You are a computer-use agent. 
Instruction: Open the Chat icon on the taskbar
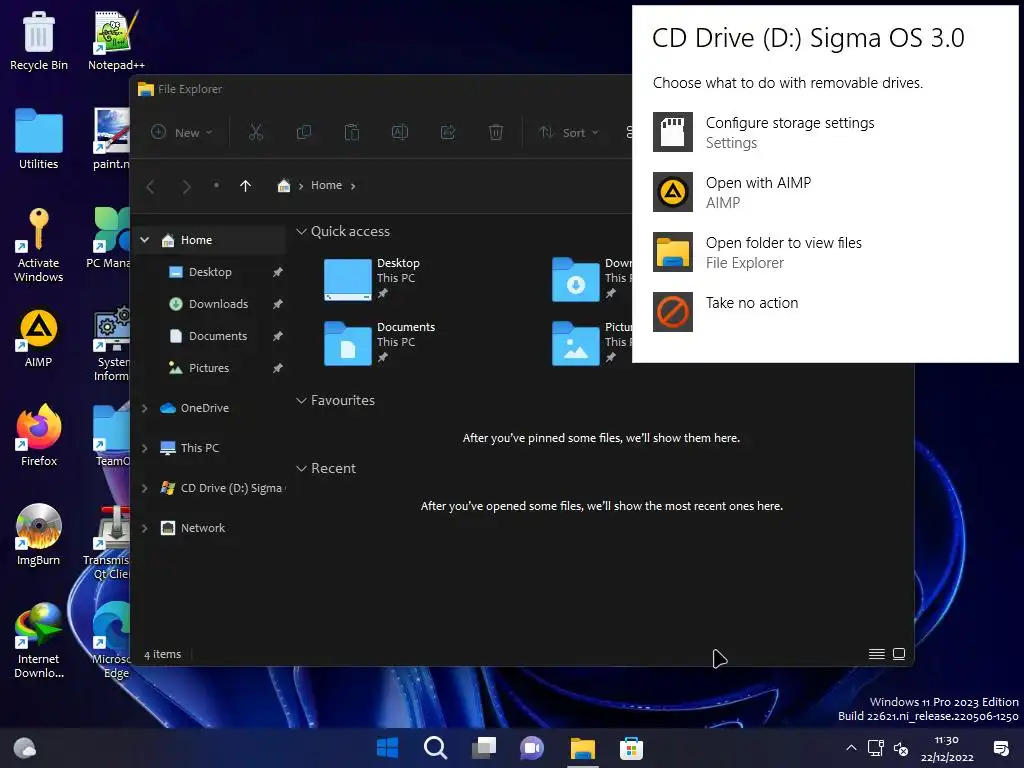532,748
